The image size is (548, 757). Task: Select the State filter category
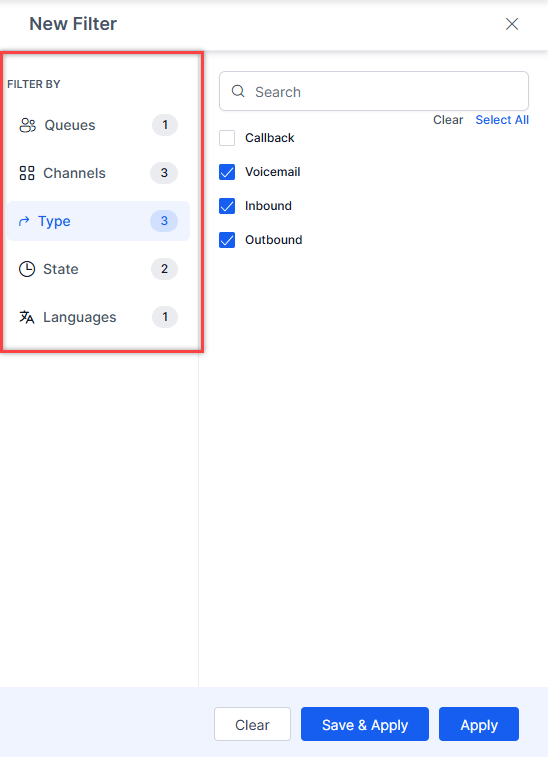click(x=98, y=269)
